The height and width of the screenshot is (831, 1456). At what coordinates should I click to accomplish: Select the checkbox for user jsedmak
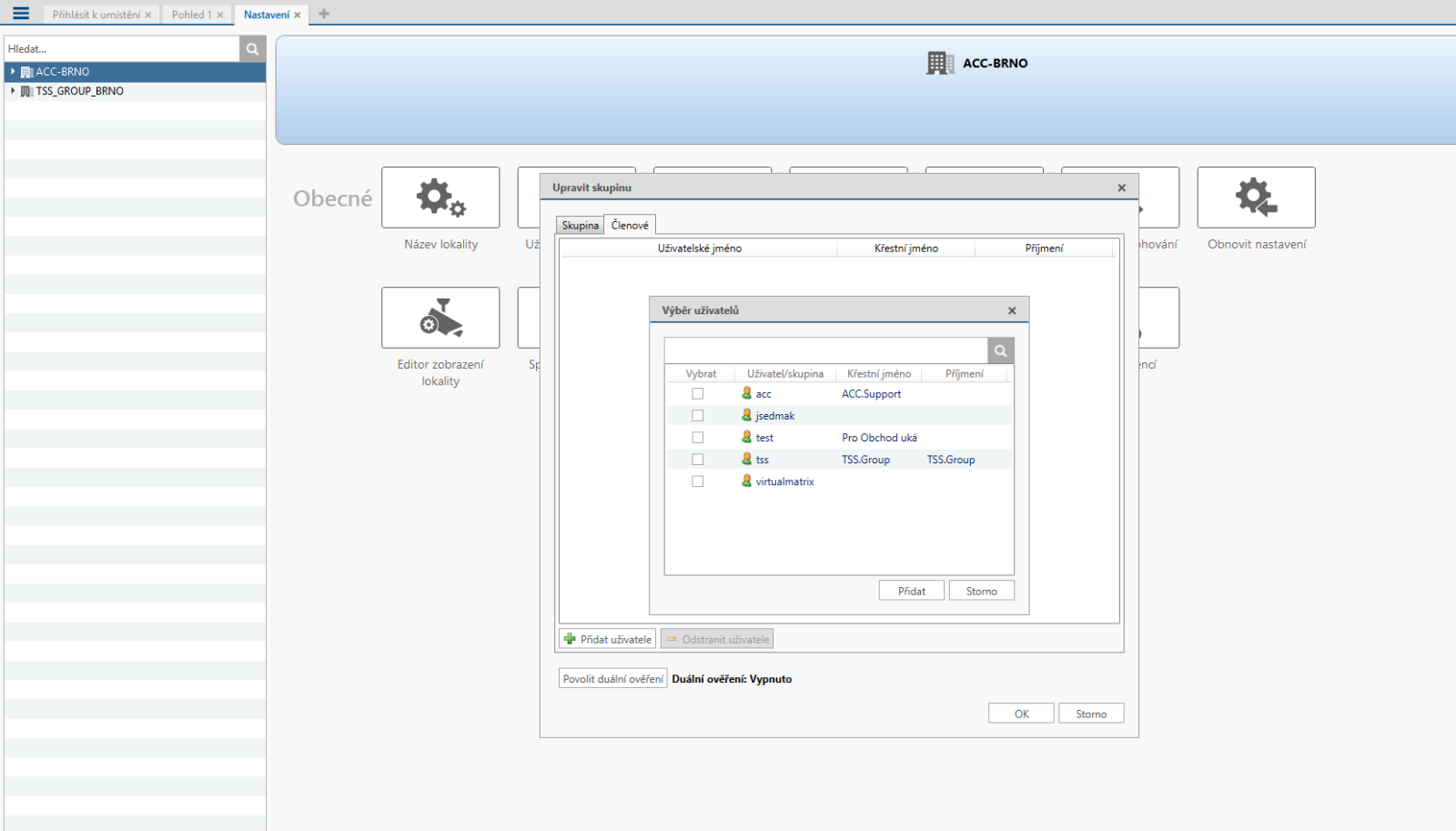coord(698,416)
